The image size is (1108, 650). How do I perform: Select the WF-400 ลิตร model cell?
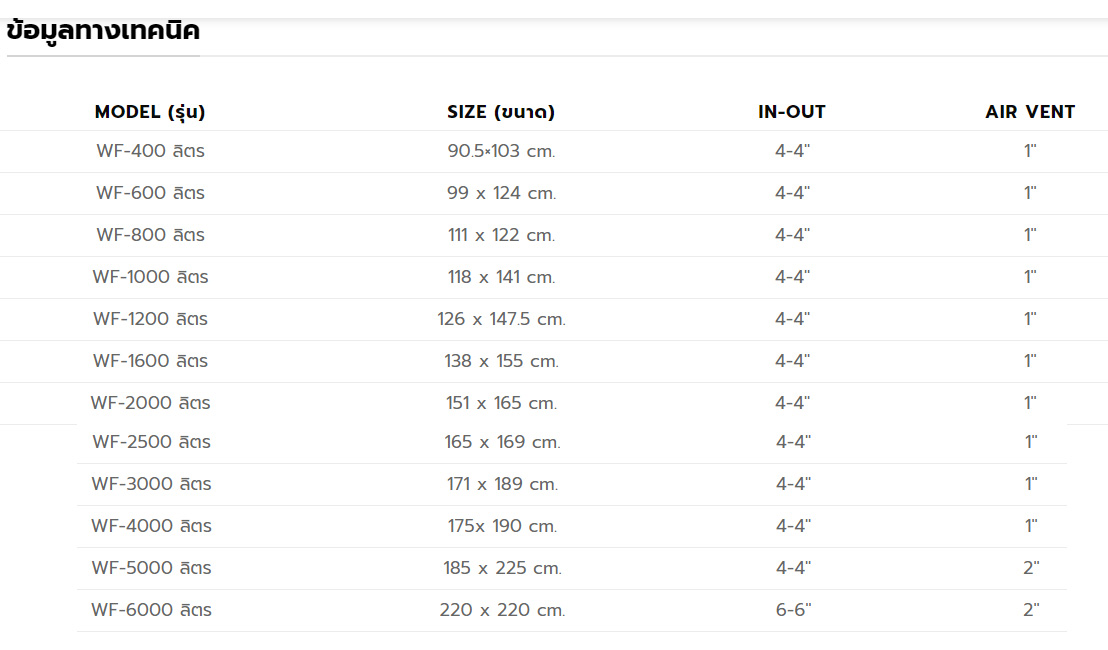[x=151, y=150]
